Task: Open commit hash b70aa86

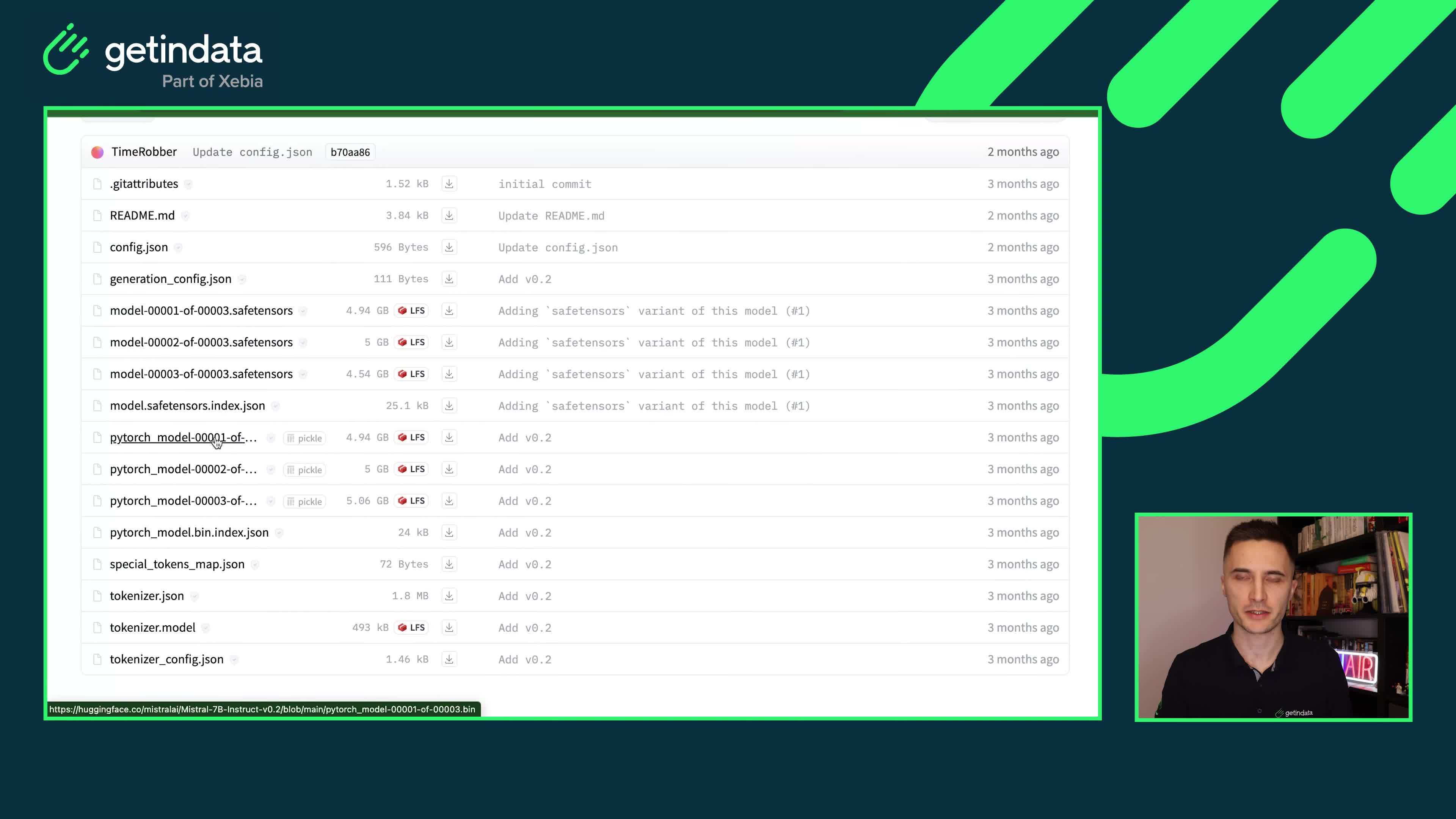Action: pyautogui.click(x=350, y=152)
